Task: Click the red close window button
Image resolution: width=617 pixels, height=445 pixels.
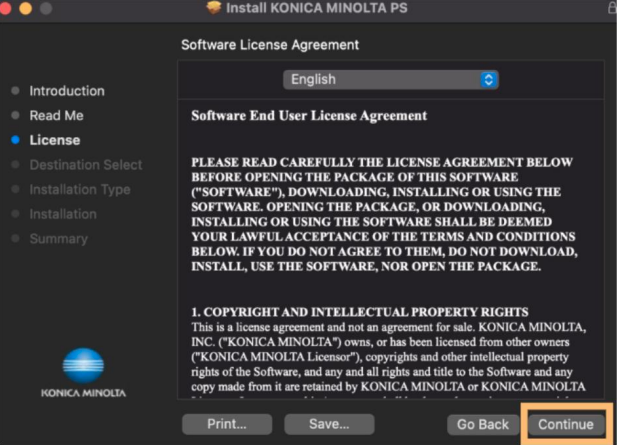Action: 5,8
